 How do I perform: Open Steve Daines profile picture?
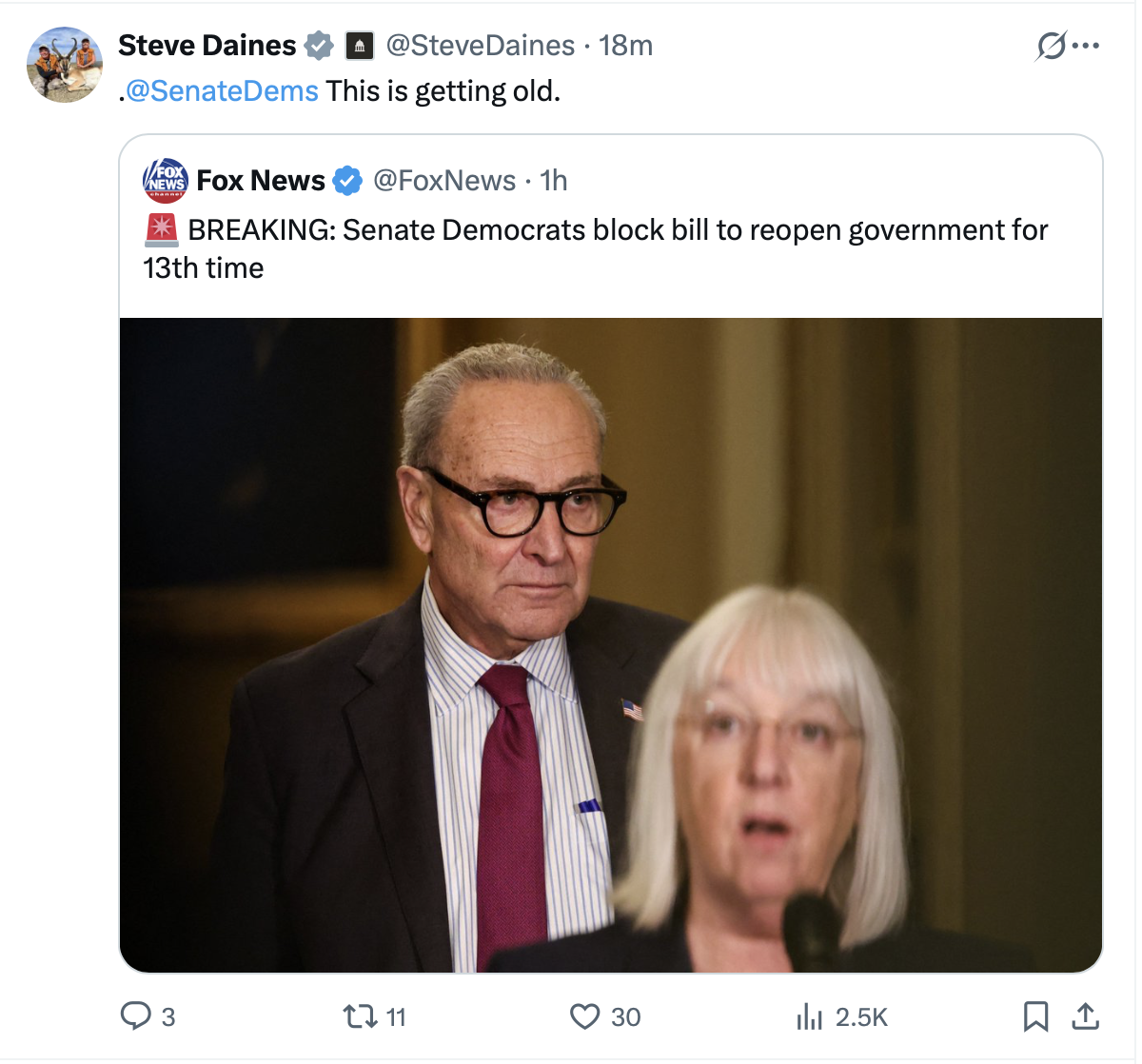pos(65,64)
